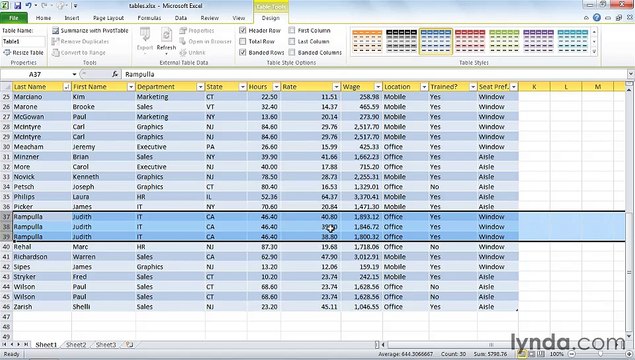The image size is (635, 360).
Task: Go to last sheet navigation arrow
Action: [26, 345]
